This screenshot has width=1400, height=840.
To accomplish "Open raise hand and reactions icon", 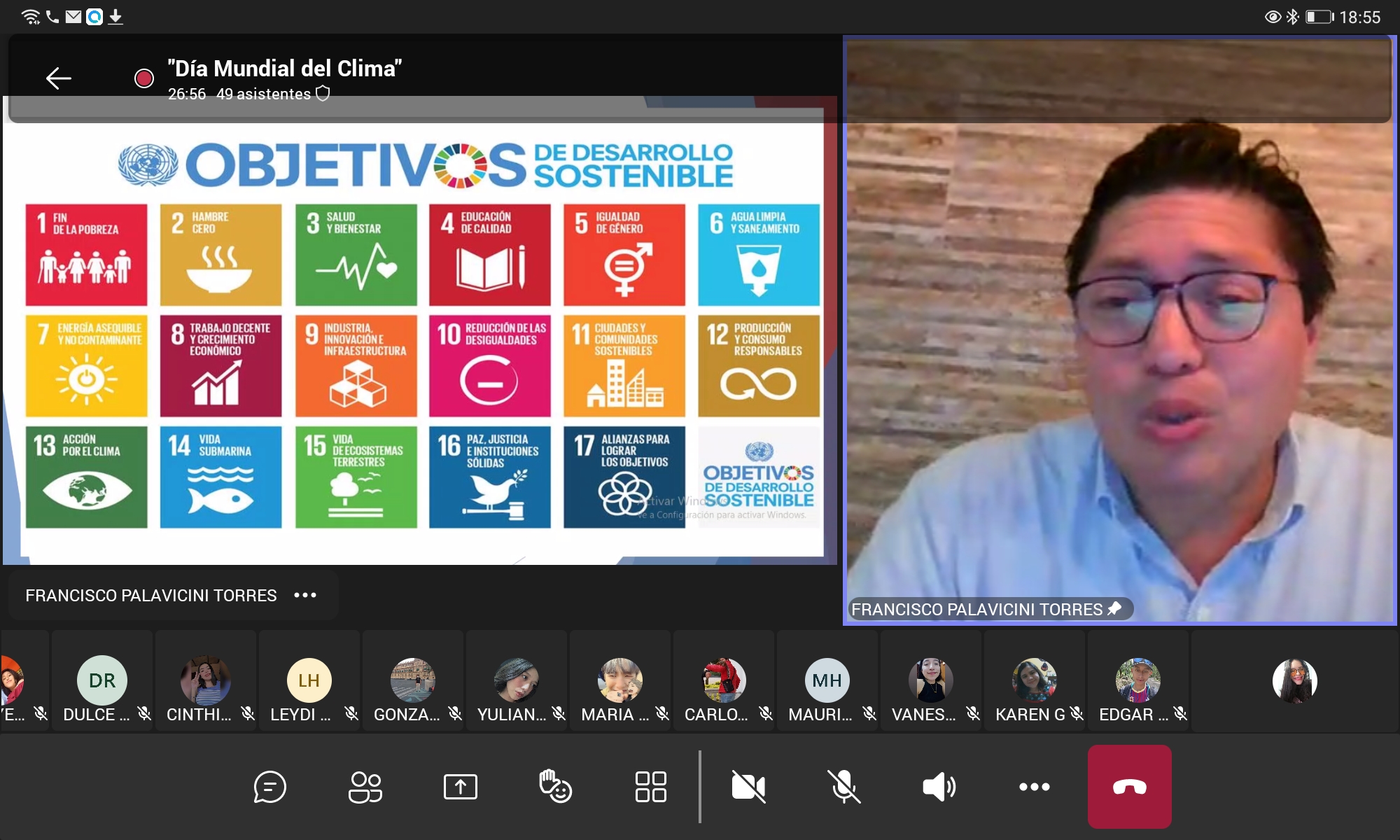I will (555, 787).
